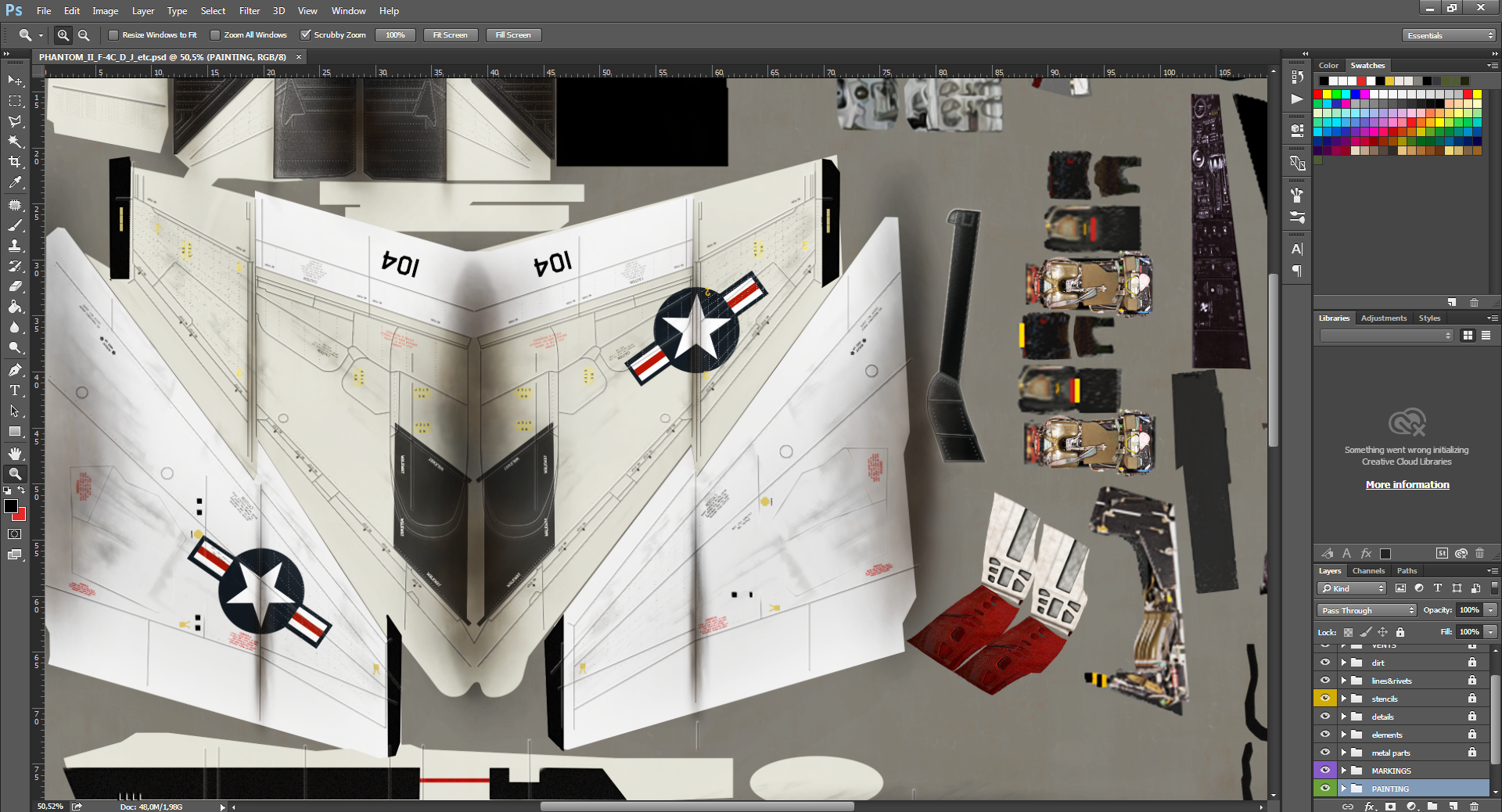
Task: Uncheck Scrubby Zoom checkbox
Action: click(306, 35)
